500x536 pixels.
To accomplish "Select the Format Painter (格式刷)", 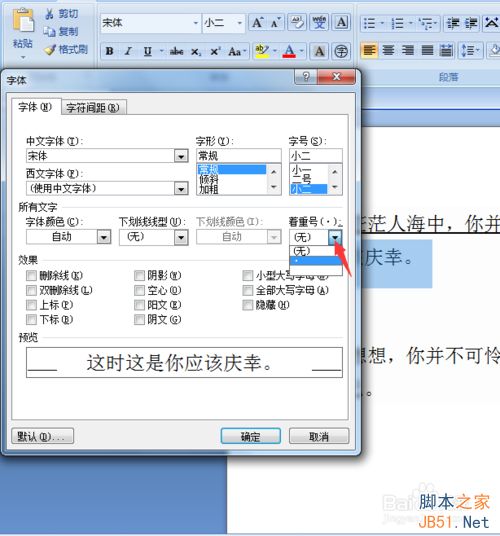I will pos(66,50).
